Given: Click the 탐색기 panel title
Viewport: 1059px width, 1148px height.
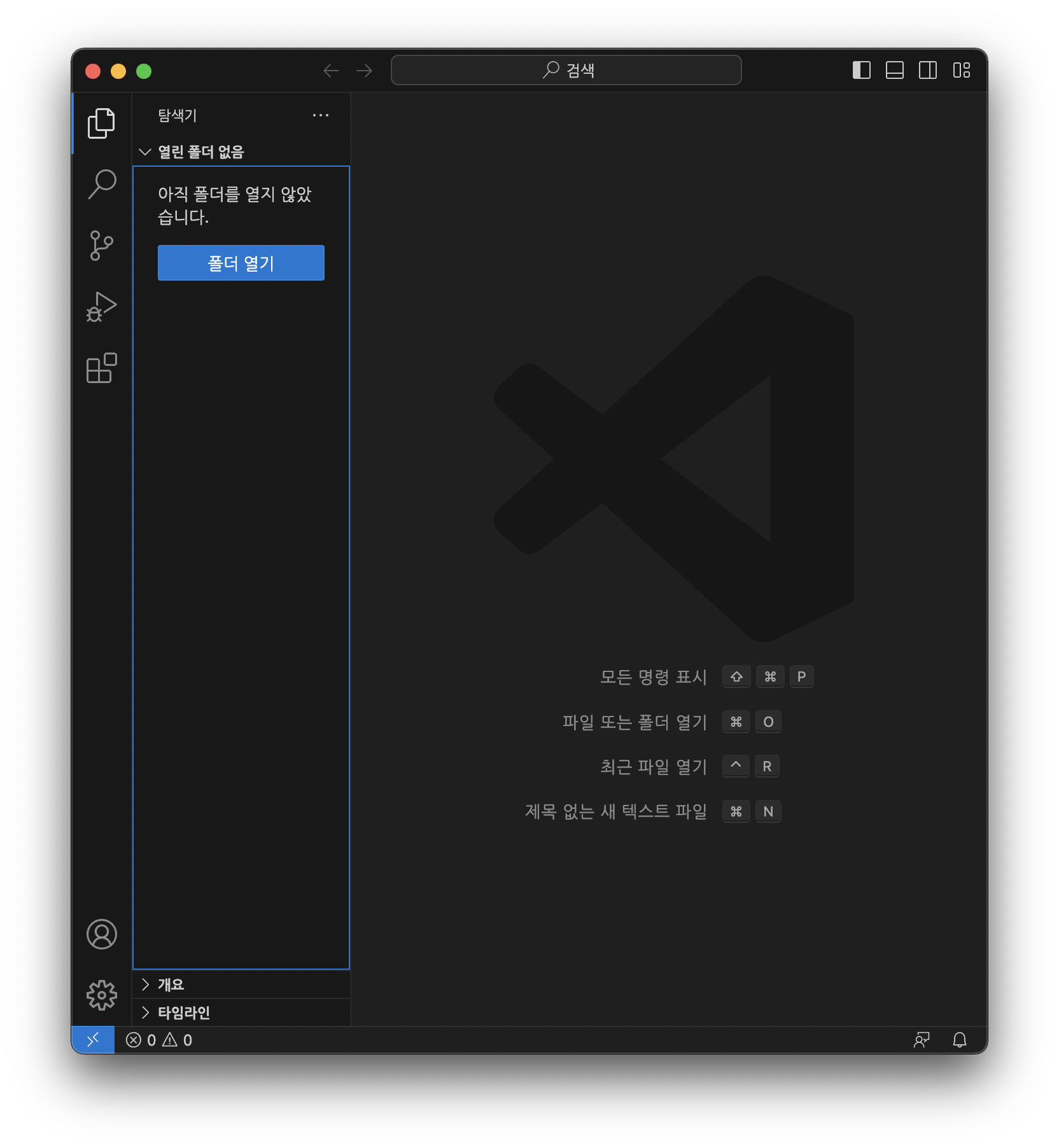Looking at the screenshot, I should [178, 115].
